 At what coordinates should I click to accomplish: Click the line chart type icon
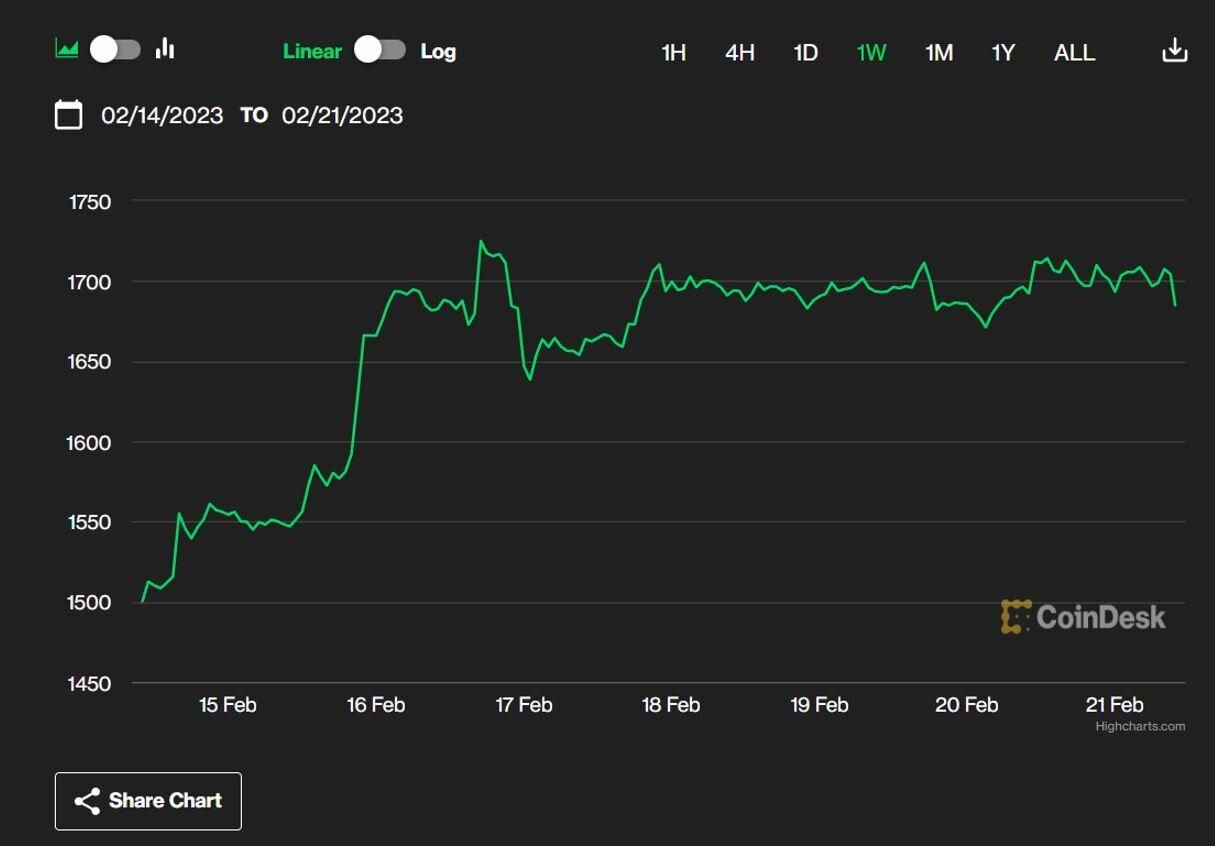pos(66,49)
